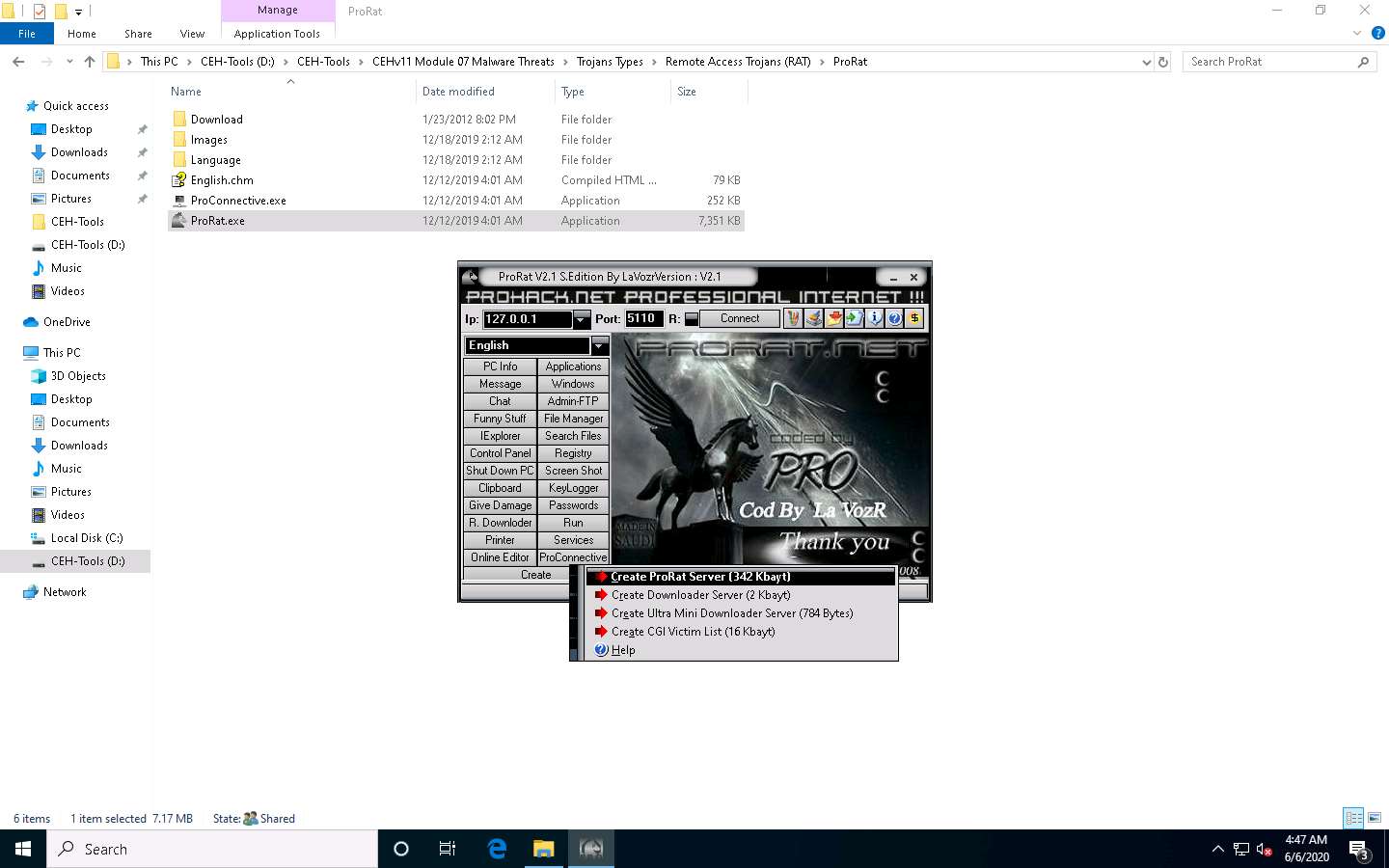Screen dimensions: 1389x868
Task: Toggle the R: indicator box beside Connect
Action: click(691, 319)
